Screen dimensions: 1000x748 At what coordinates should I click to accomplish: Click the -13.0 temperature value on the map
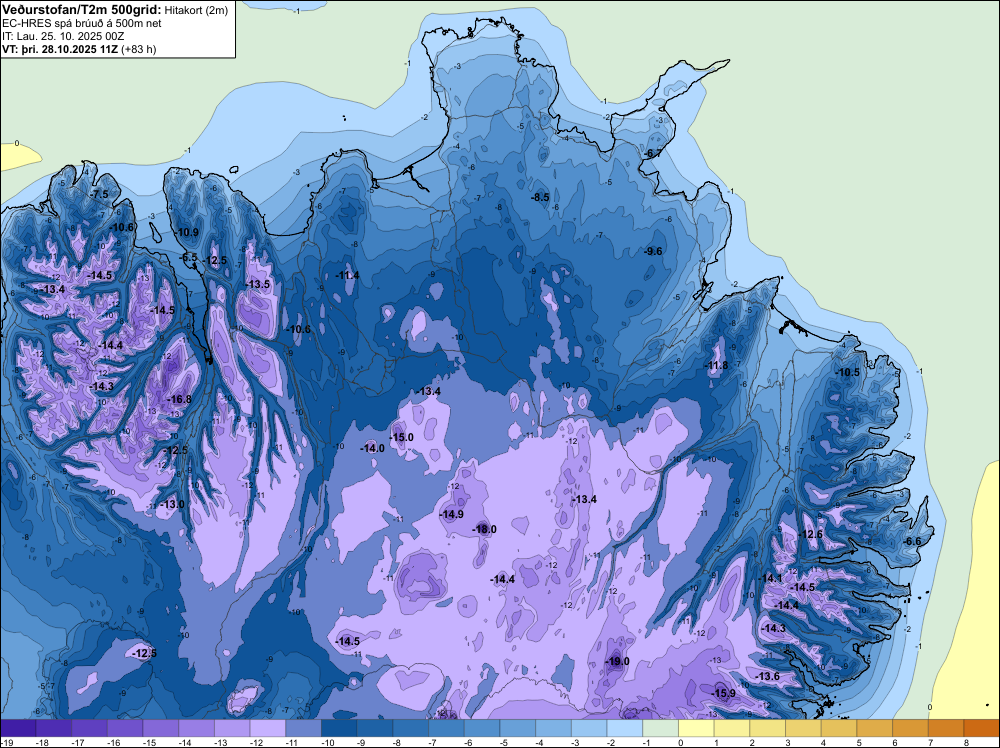pos(172,504)
